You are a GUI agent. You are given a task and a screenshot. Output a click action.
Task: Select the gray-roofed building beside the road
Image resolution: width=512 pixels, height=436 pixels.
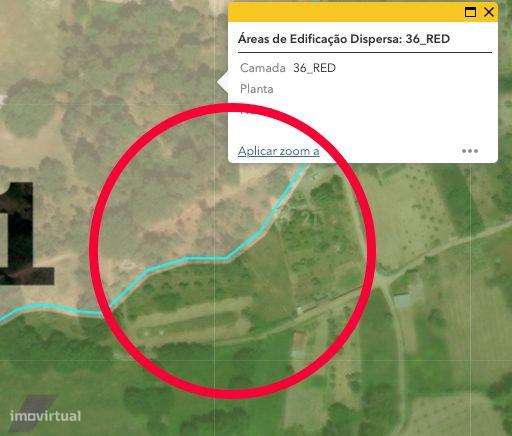tap(402, 299)
